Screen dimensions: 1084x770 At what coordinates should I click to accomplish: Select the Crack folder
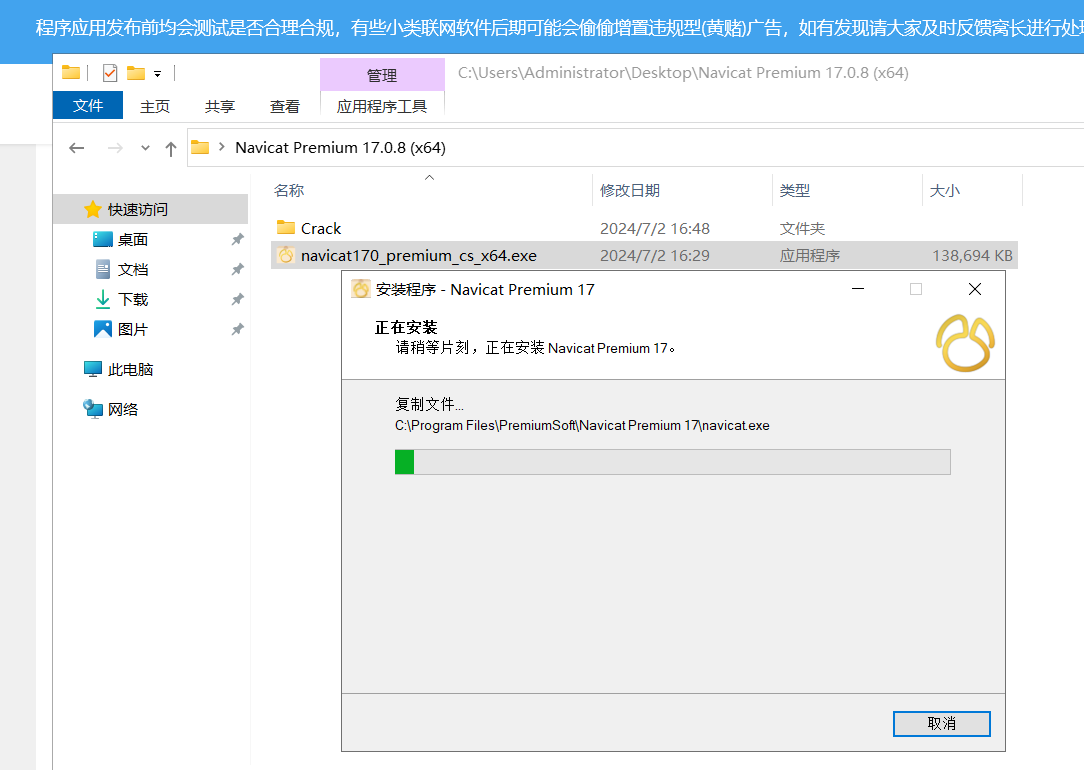[x=321, y=228]
